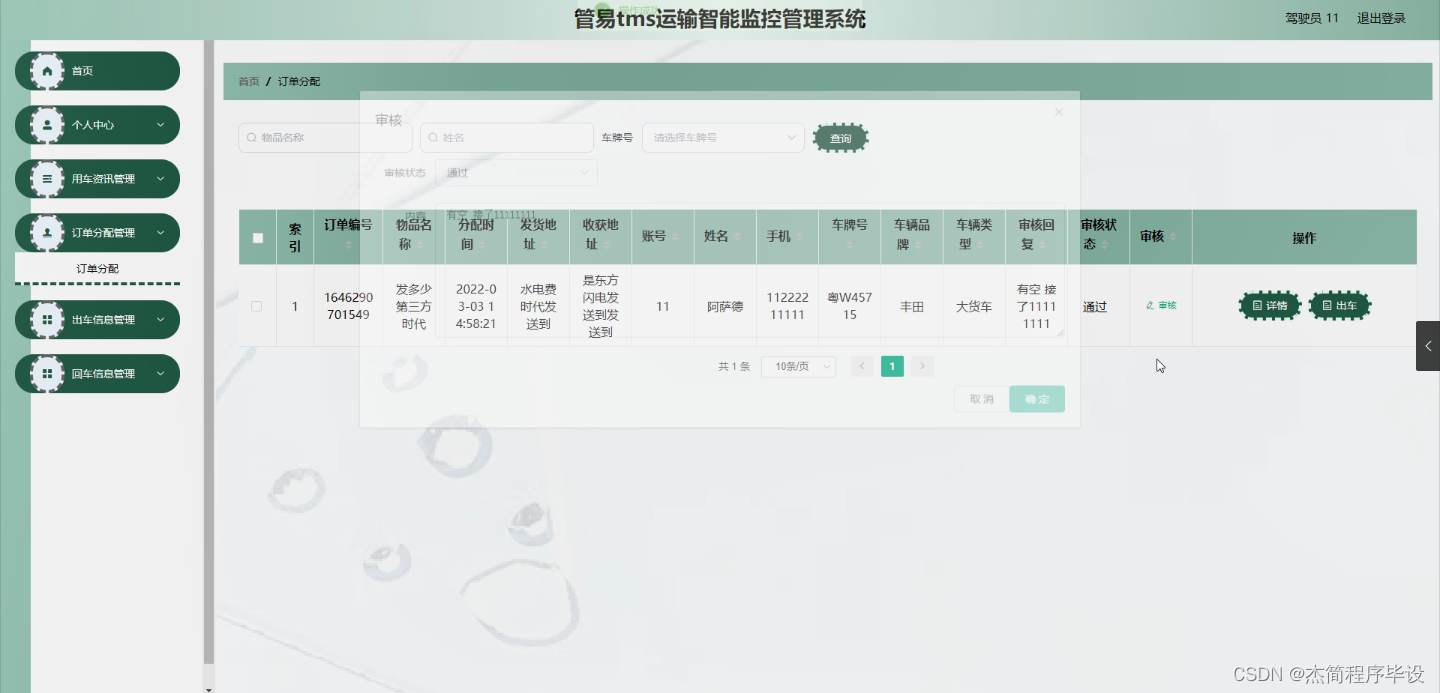Click the 内容 textarea in the dialog

(x=750, y=270)
